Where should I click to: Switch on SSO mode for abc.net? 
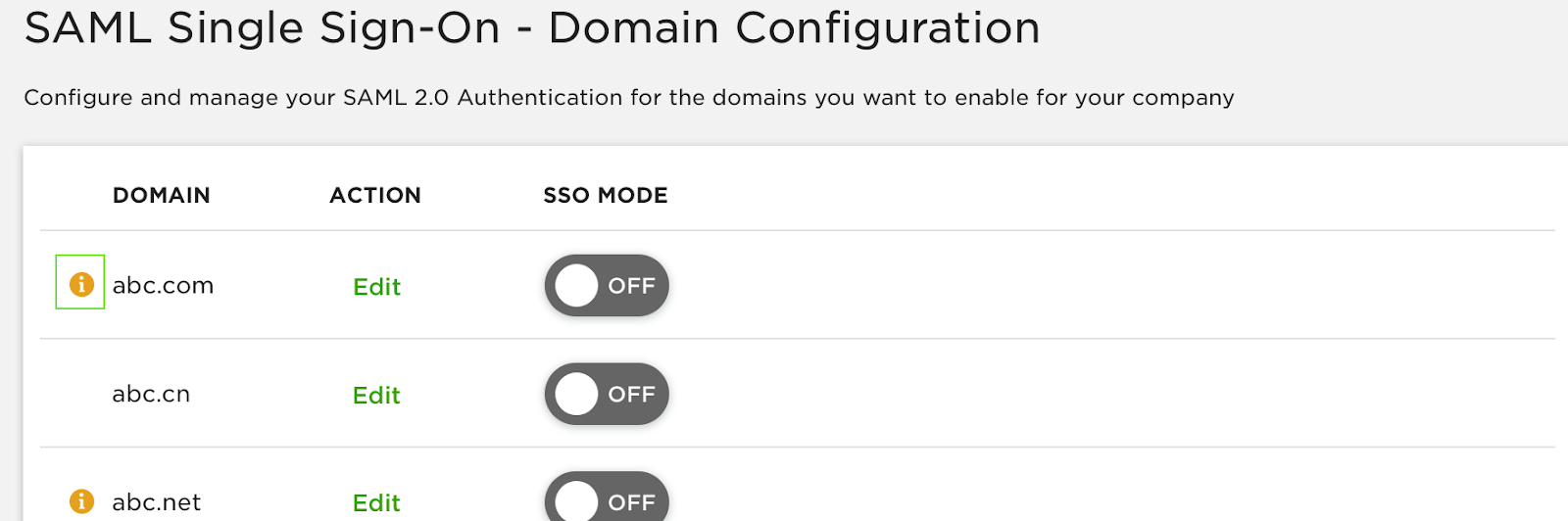(x=607, y=501)
